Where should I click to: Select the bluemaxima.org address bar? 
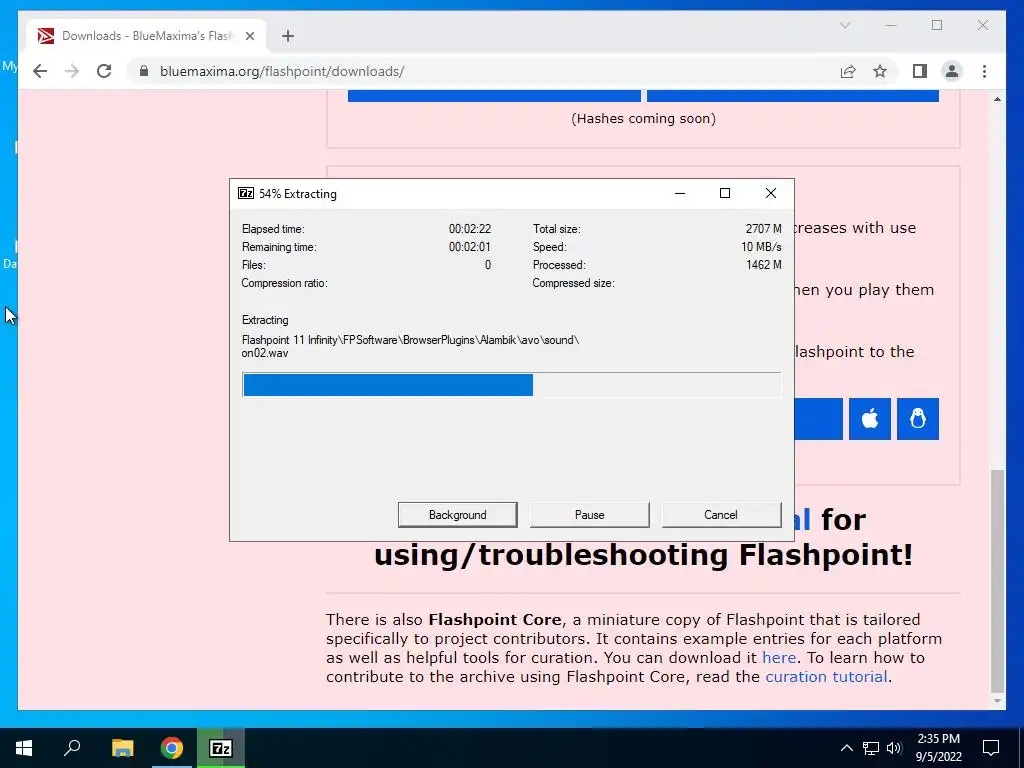(483, 71)
